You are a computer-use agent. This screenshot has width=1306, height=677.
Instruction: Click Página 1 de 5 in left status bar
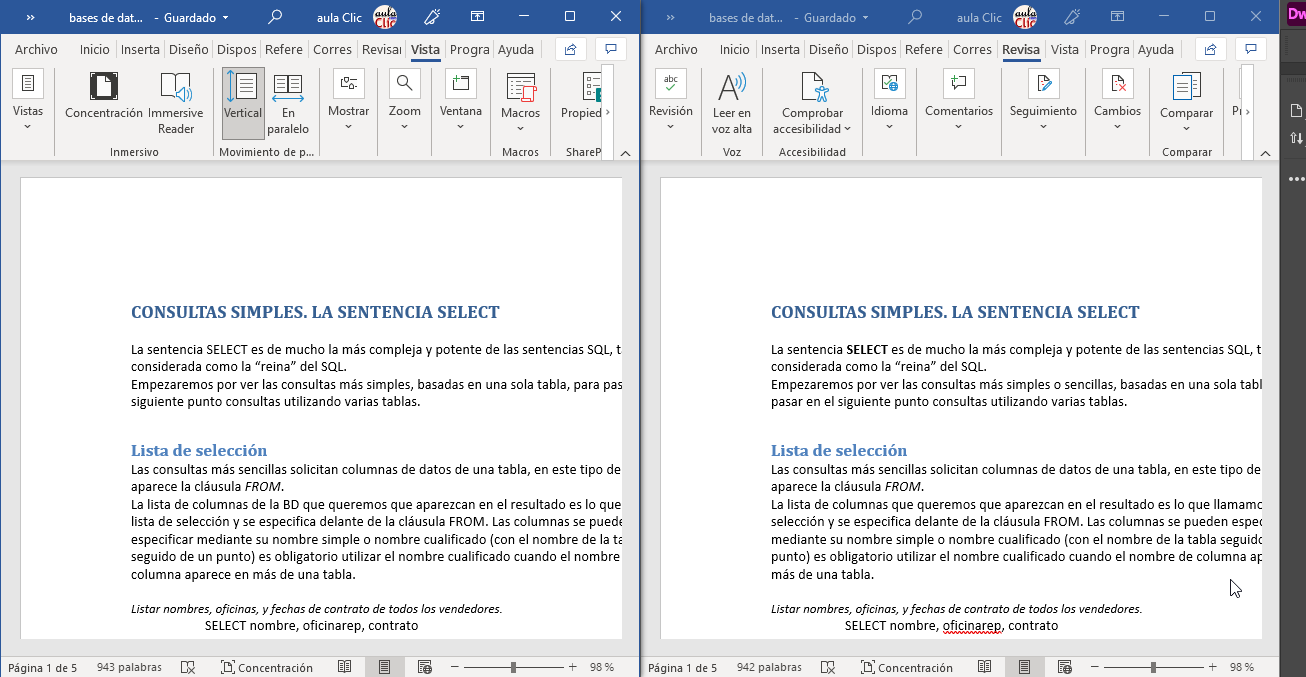click(42, 667)
